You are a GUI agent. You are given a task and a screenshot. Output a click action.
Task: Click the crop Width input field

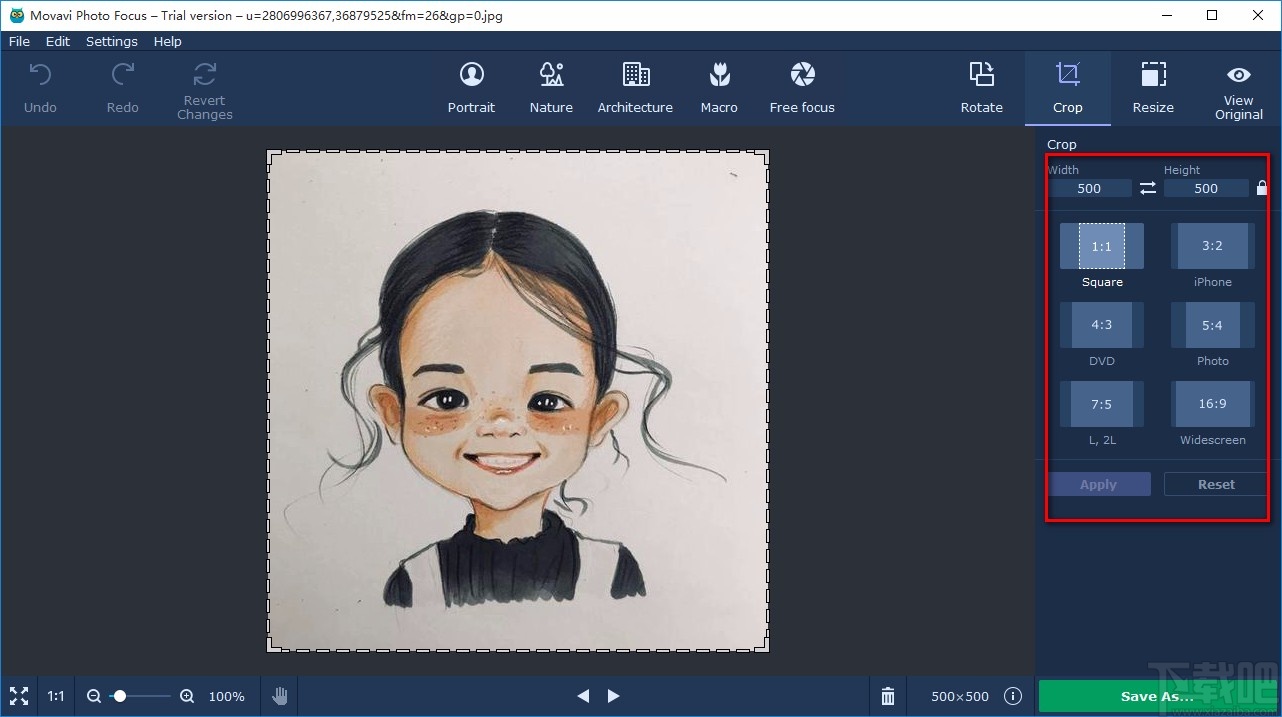[x=1091, y=188]
